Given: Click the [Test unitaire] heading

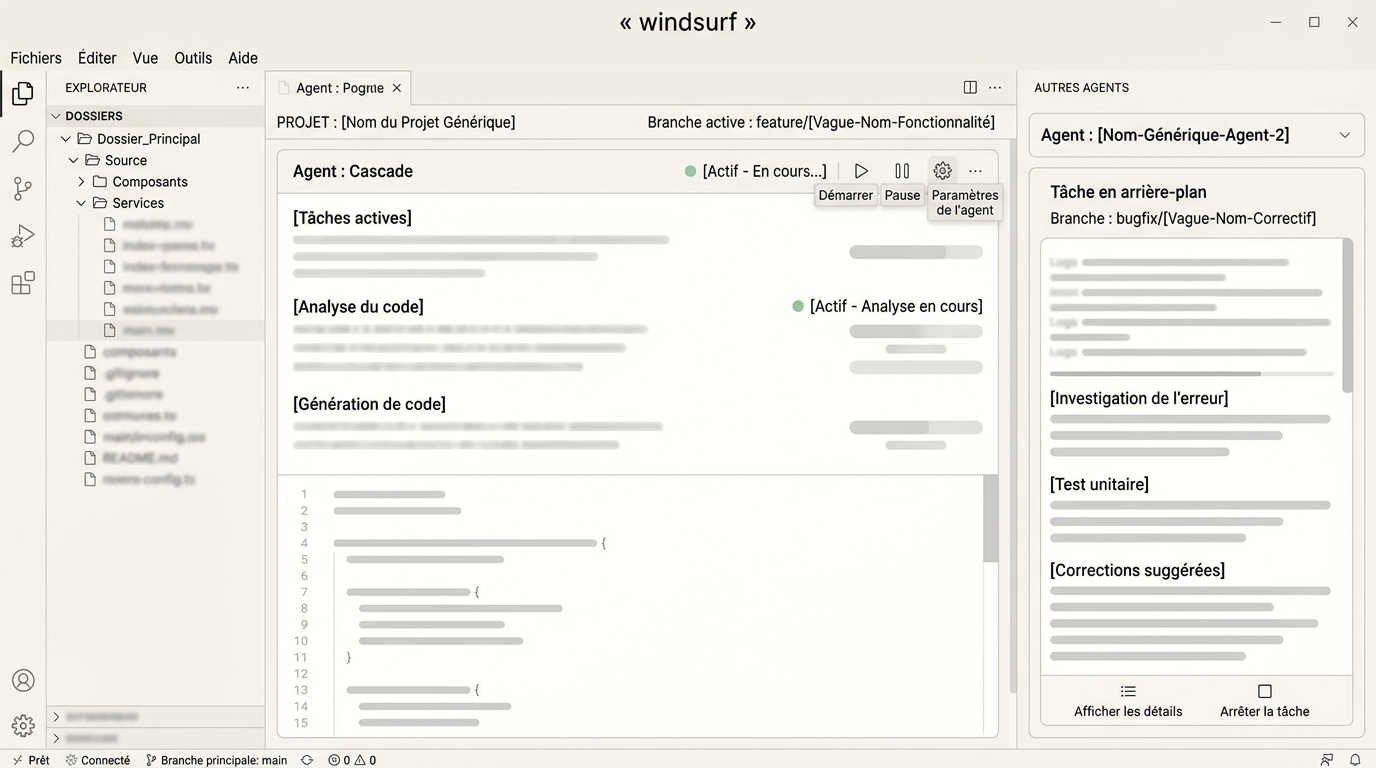Looking at the screenshot, I should point(1099,484).
